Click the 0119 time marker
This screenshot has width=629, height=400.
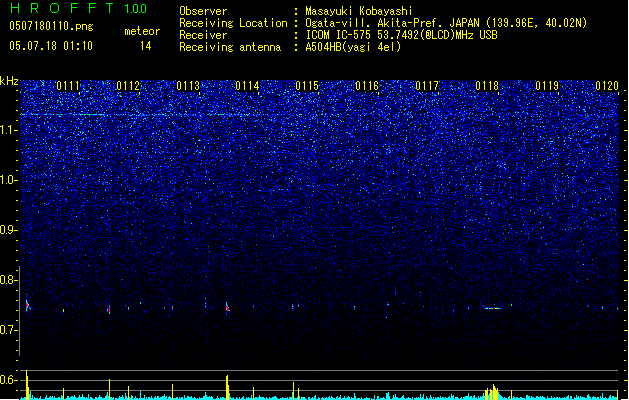coord(547,86)
